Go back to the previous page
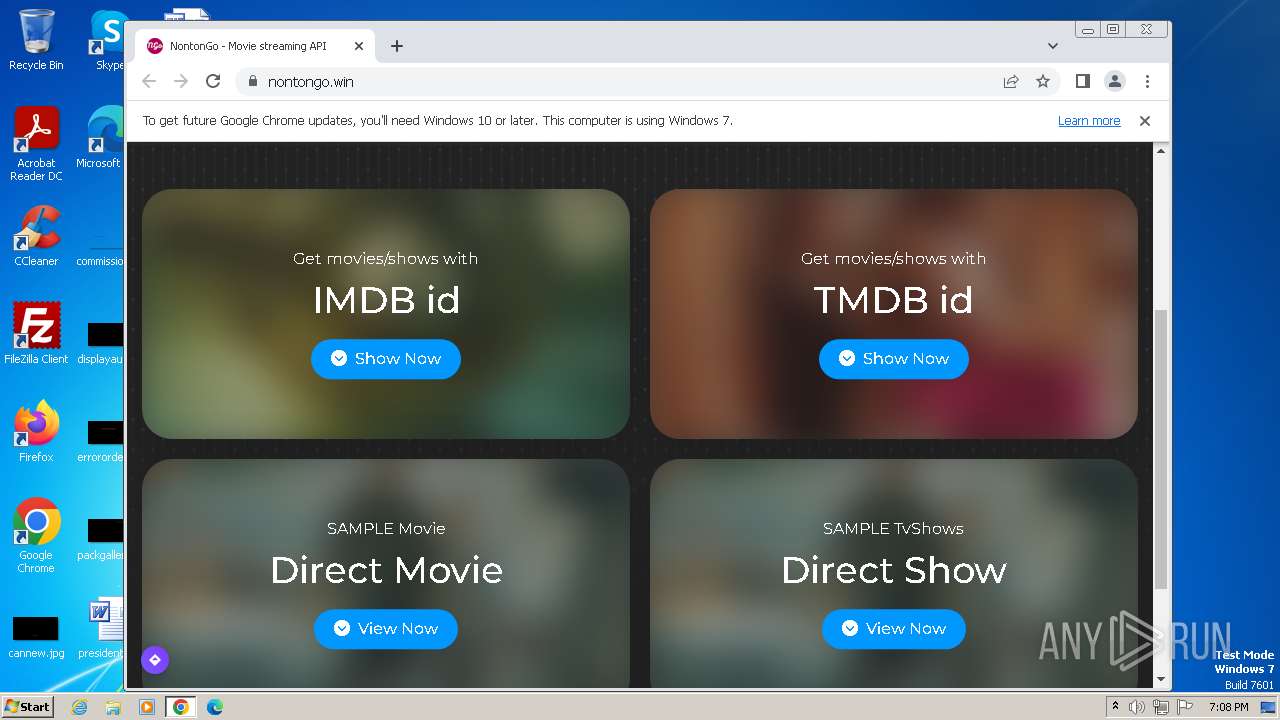Image resolution: width=1280 pixels, height=720 pixels. click(x=149, y=82)
